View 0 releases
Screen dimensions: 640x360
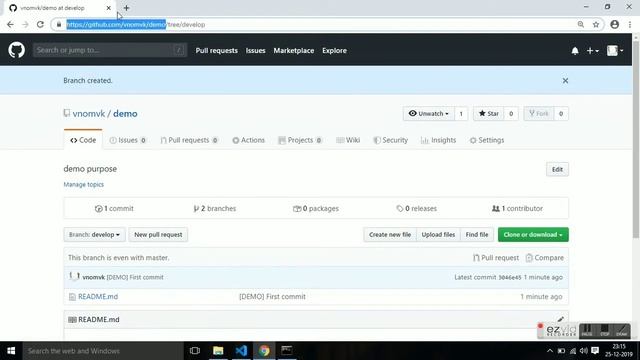pos(416,209)
